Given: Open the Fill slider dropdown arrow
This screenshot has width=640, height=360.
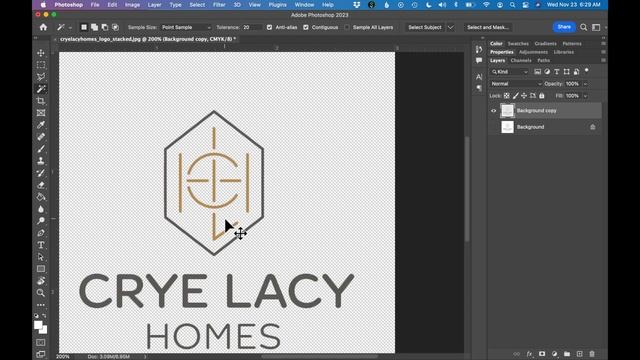Looking at the screenshot, I should [585, 96].
